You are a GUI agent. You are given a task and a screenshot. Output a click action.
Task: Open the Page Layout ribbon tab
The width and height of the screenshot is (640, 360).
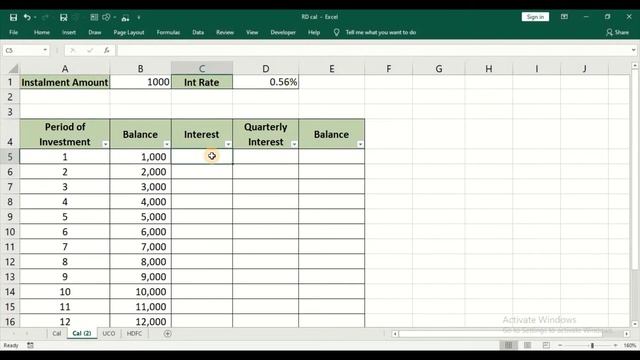pos(129,32)
